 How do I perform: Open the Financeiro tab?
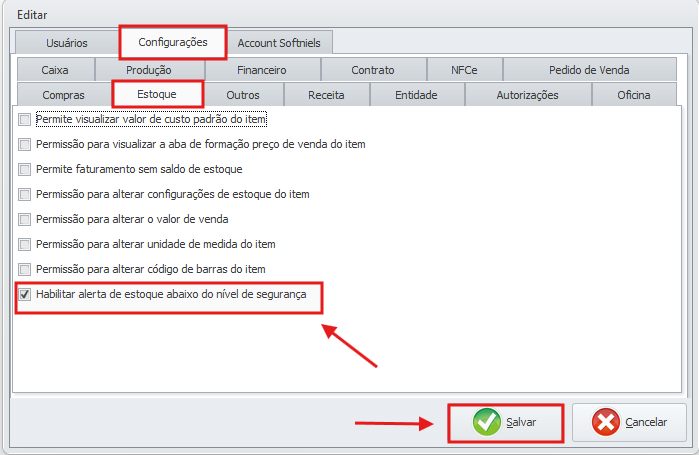pyautogui.click(x=261, y=70)
